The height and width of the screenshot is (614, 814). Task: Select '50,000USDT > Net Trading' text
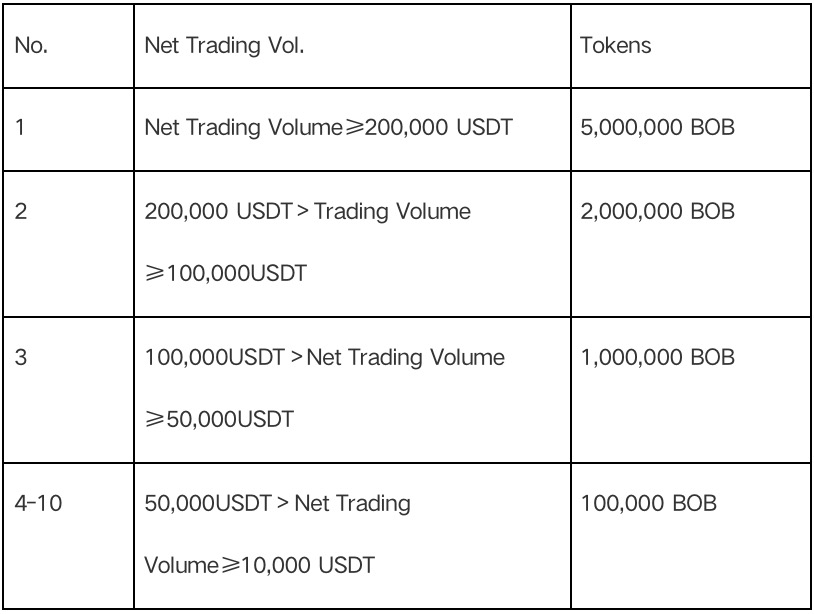277,503
